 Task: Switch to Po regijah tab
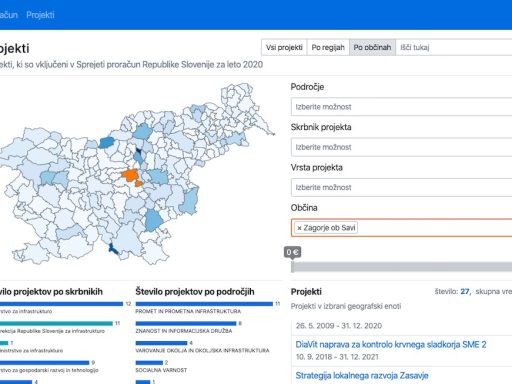[328, 47]
